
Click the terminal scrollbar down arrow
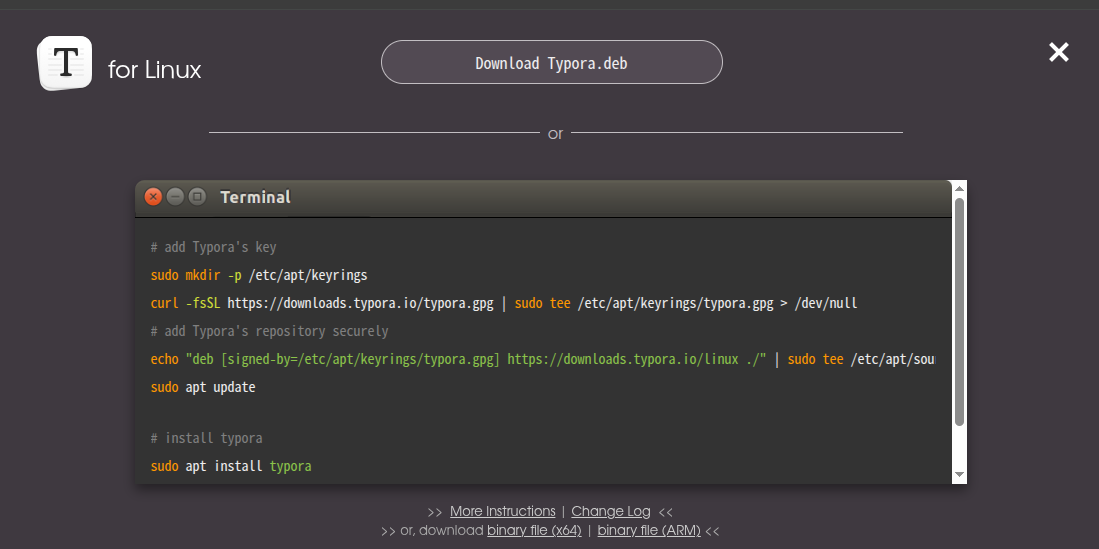tap(960, 475)
